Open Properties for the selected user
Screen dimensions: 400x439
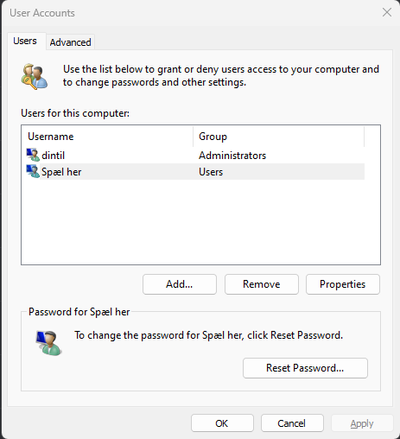point(343,284)
